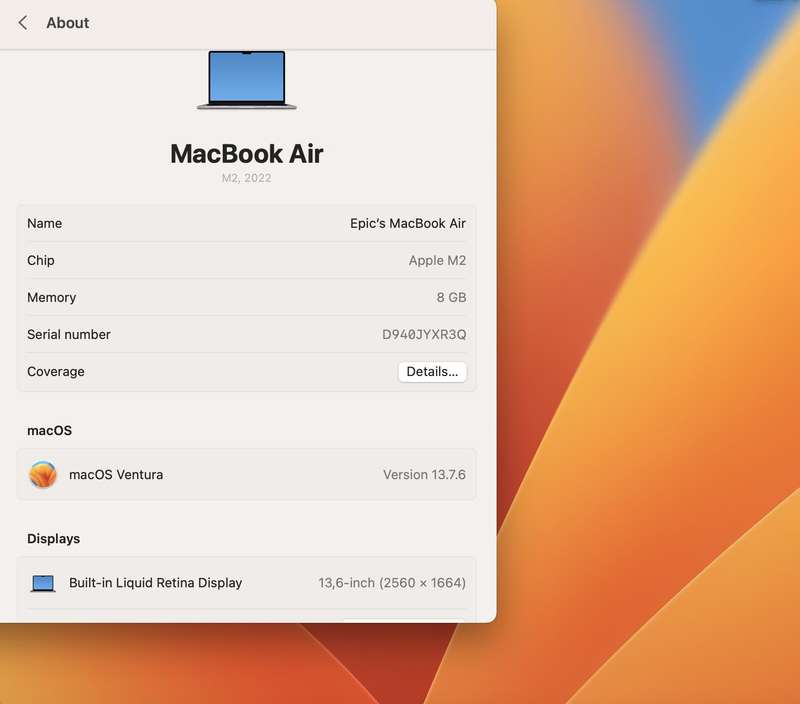Click the Name row label
The width and height of the screenshot is (800, 704).
tap(44, 223)
